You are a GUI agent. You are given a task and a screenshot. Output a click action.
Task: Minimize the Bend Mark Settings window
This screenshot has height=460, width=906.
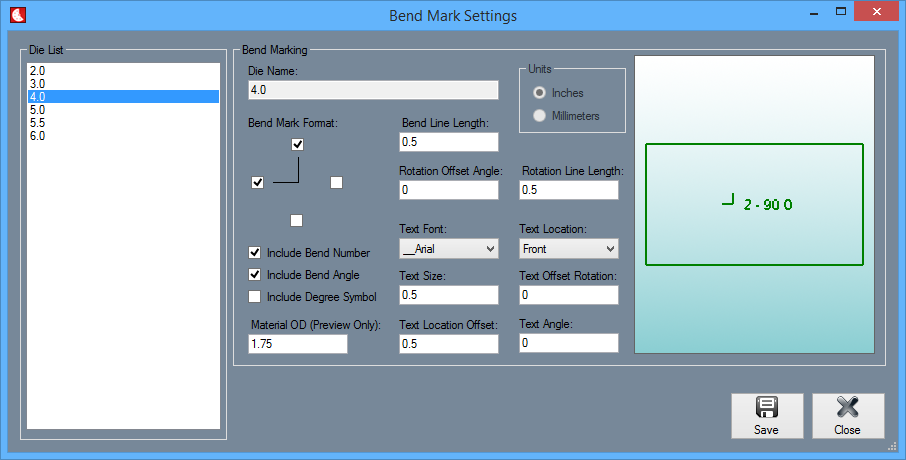click(815, 12)
